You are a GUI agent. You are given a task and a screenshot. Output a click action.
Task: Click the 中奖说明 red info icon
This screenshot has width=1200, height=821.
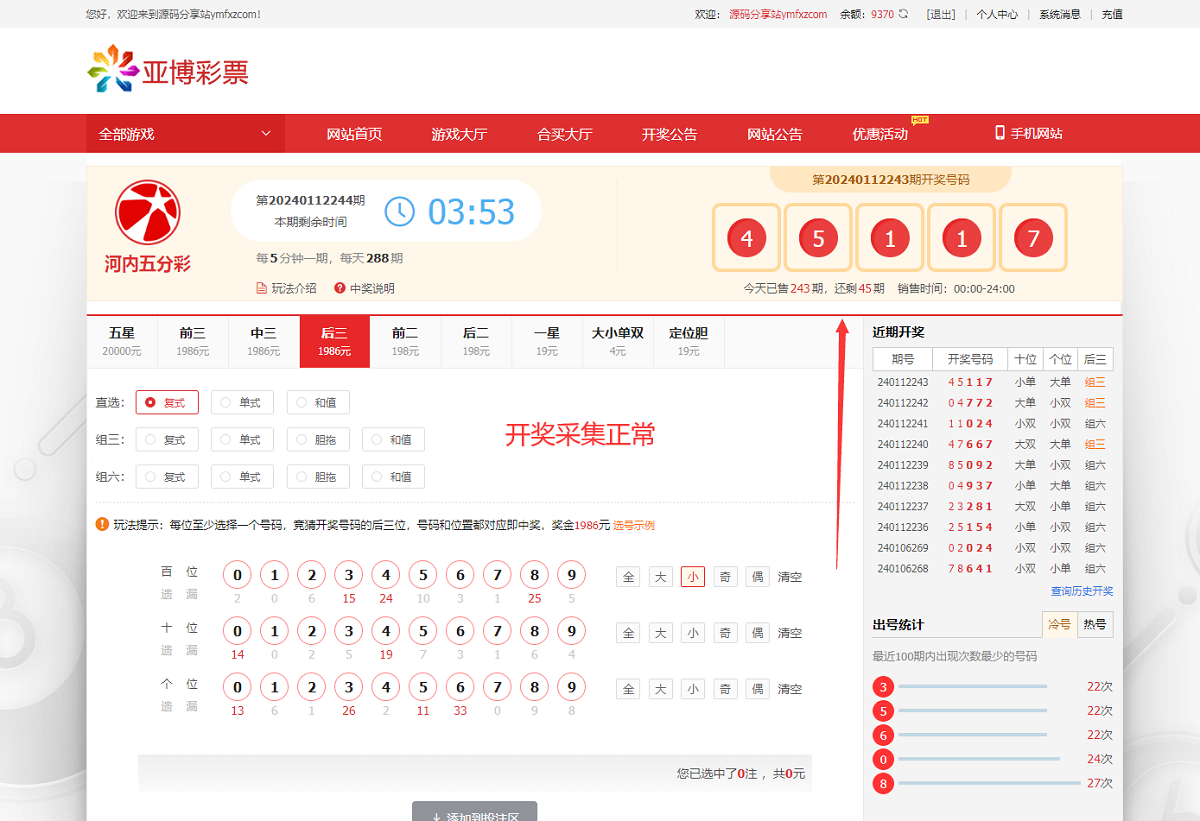click(340, 288)
